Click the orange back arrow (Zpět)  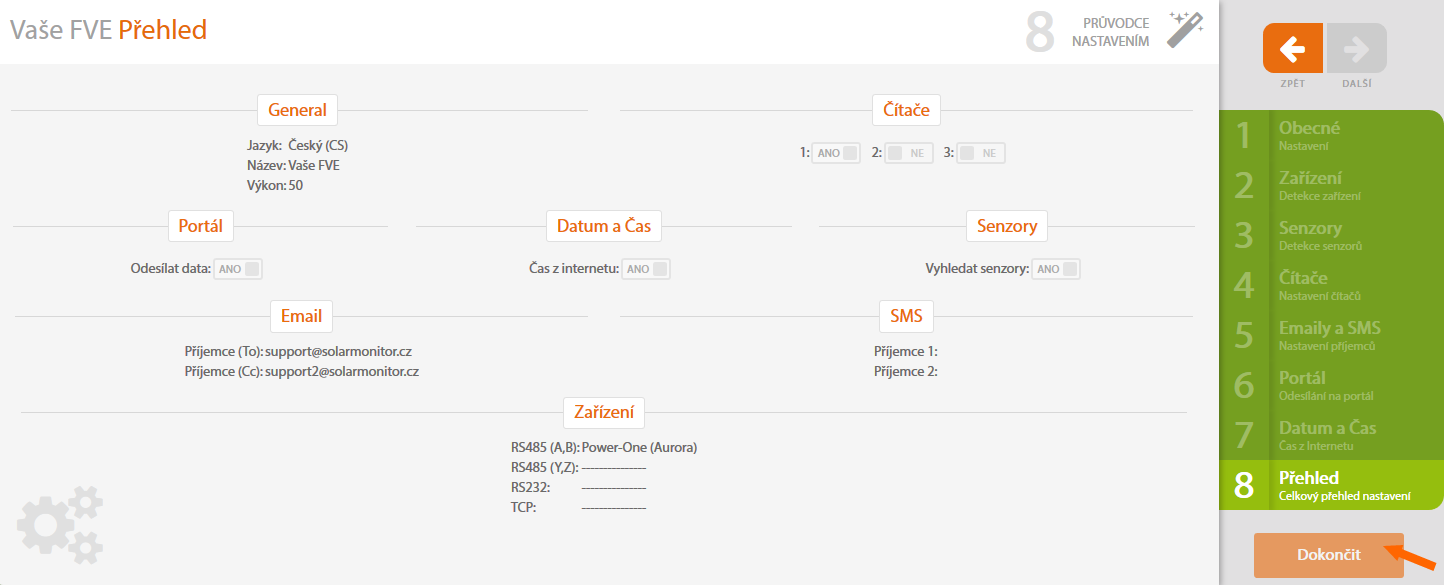(x=1292, y=48)
